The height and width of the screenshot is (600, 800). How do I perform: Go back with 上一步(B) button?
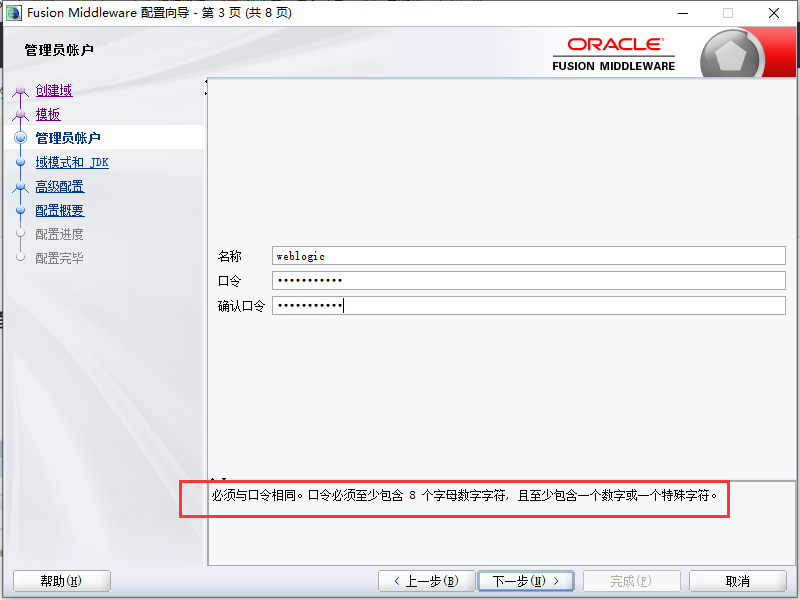click(x=427, y=581)
